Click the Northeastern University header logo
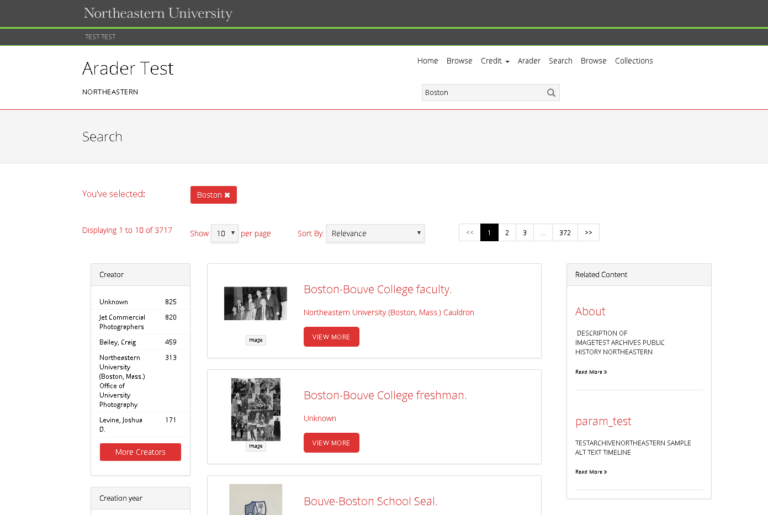This screenshot has height=515, width=768. [x=157, y=14]
